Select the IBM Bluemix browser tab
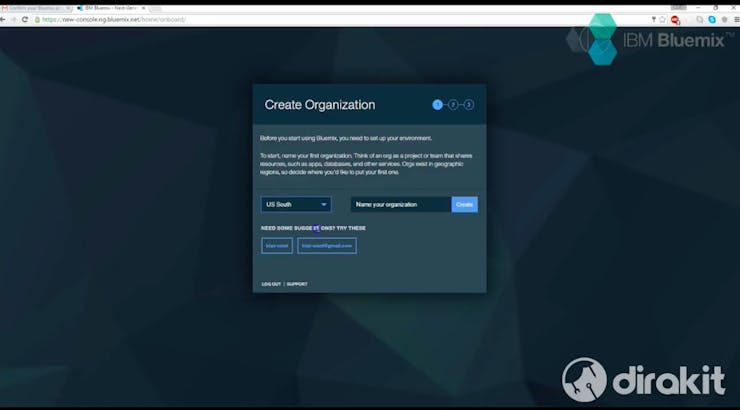This screenshot has width=740, height=410. [111, 8]
